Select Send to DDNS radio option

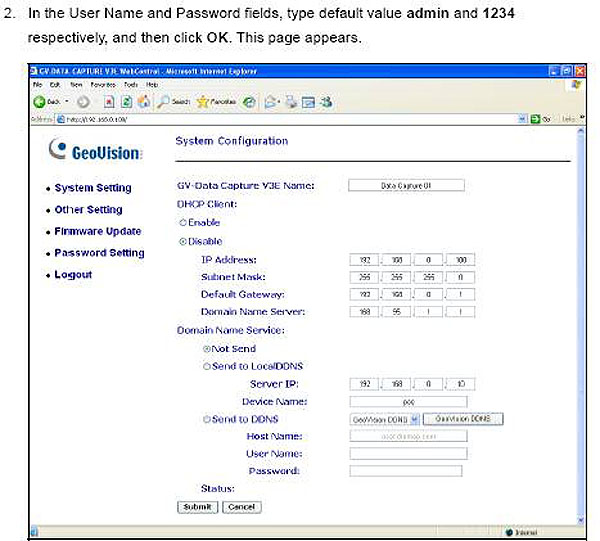click(207, 419)
